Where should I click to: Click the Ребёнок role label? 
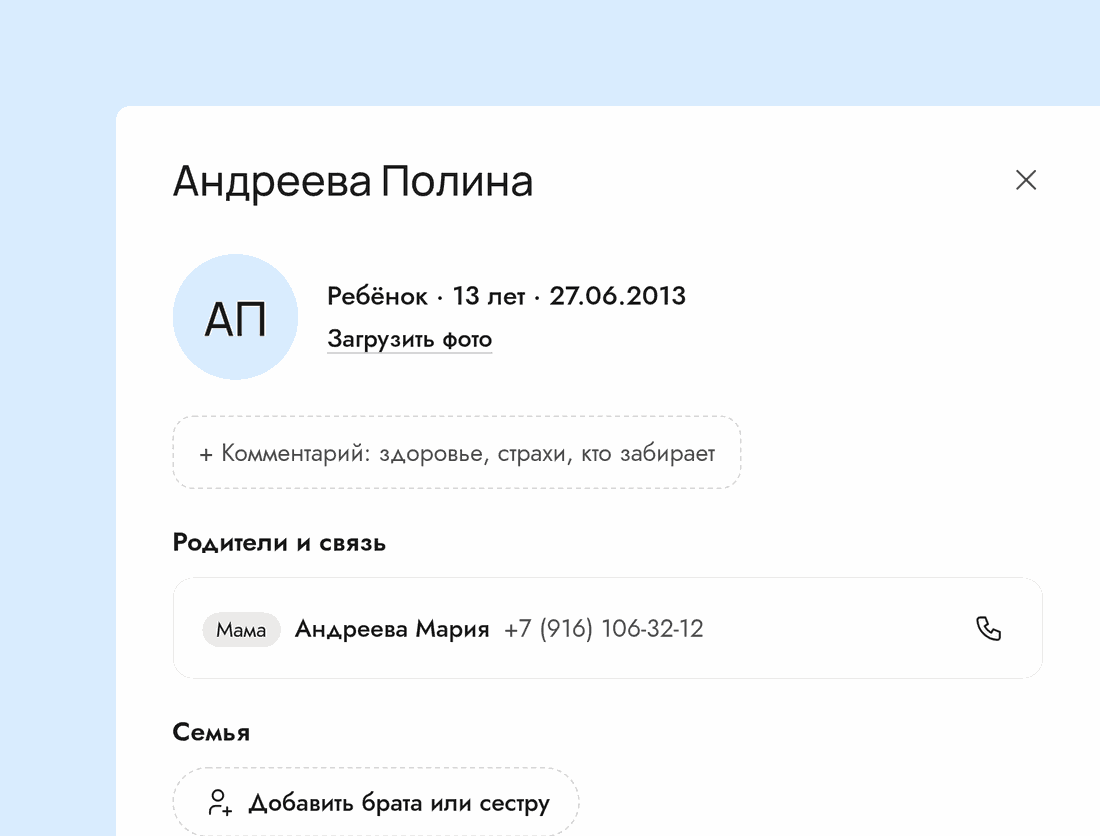377,296
